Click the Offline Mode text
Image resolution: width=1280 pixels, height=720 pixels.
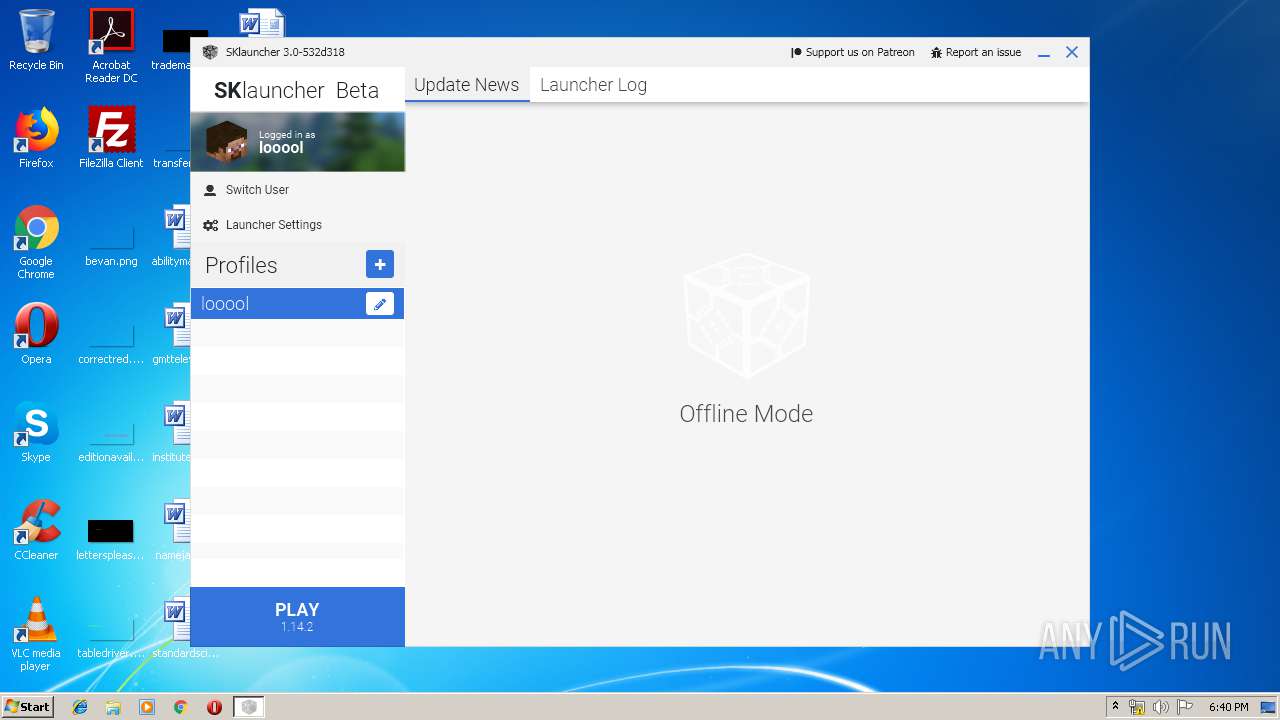tap(746, 414)
